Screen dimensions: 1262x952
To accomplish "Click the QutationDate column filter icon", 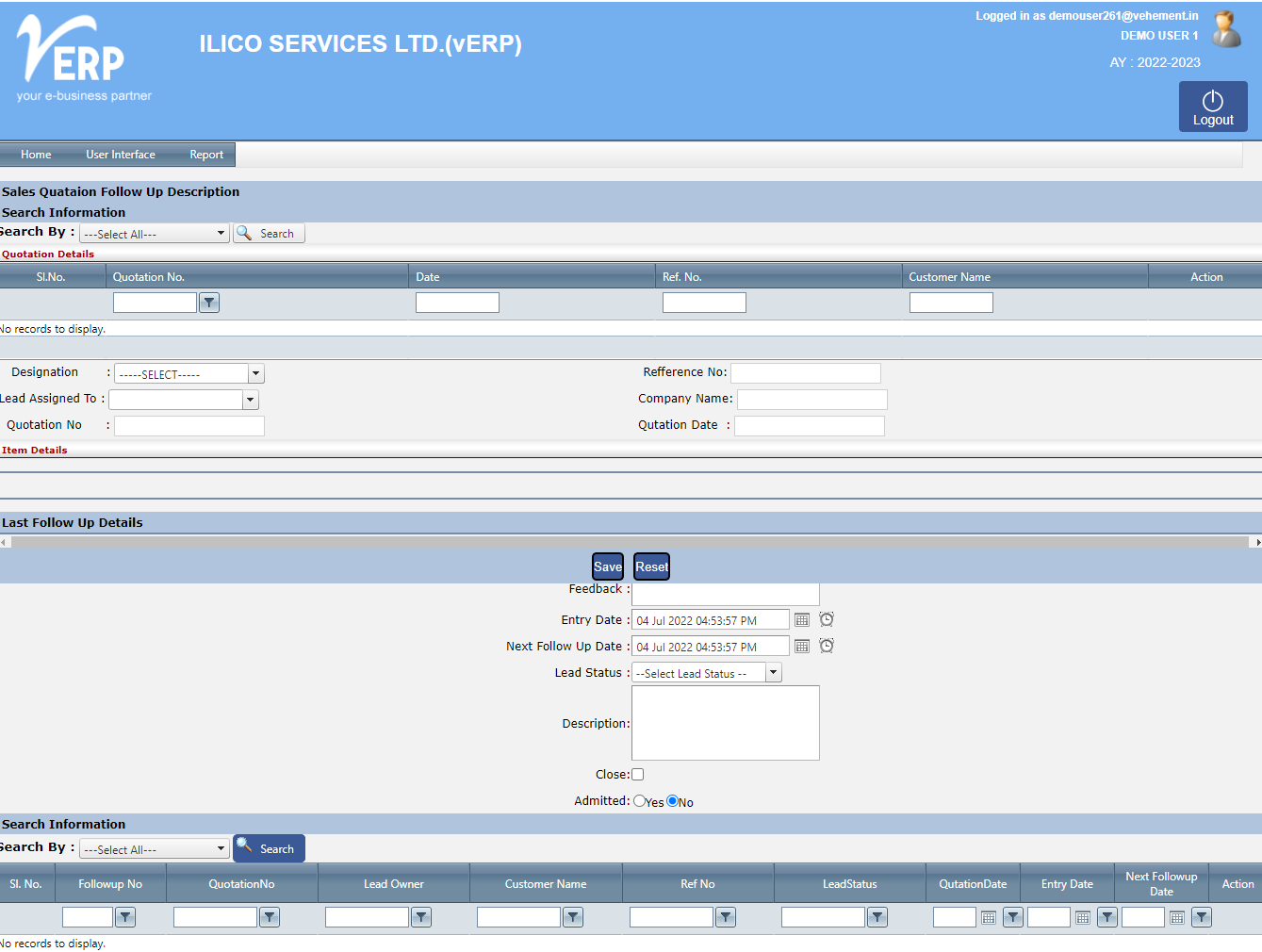I will click(x=1013, y=917).
